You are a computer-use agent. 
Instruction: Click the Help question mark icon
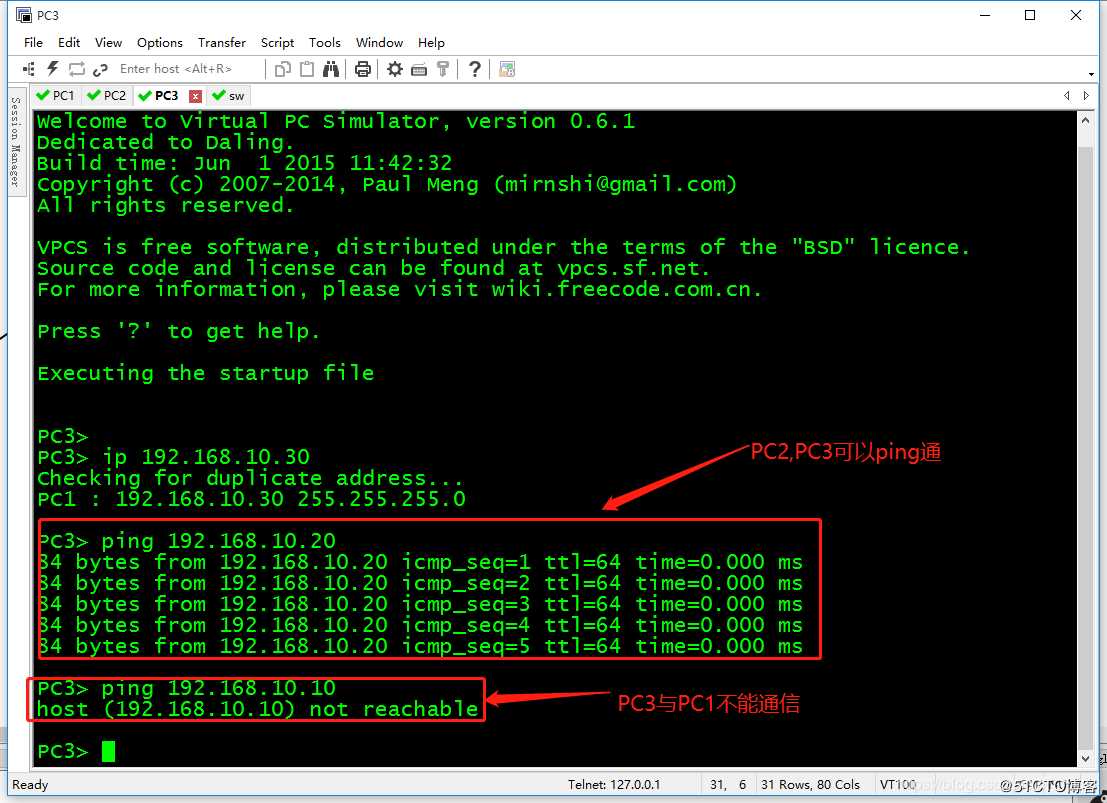coord(475,69)
